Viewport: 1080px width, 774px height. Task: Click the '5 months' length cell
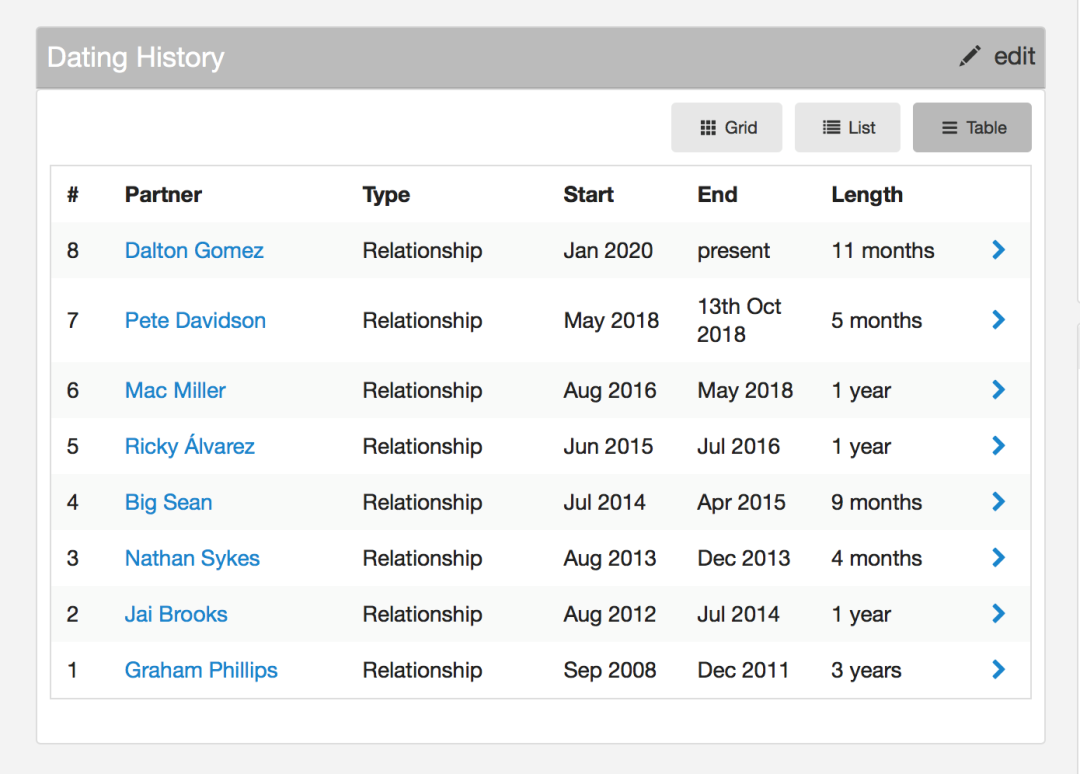(x=876, y=320)
